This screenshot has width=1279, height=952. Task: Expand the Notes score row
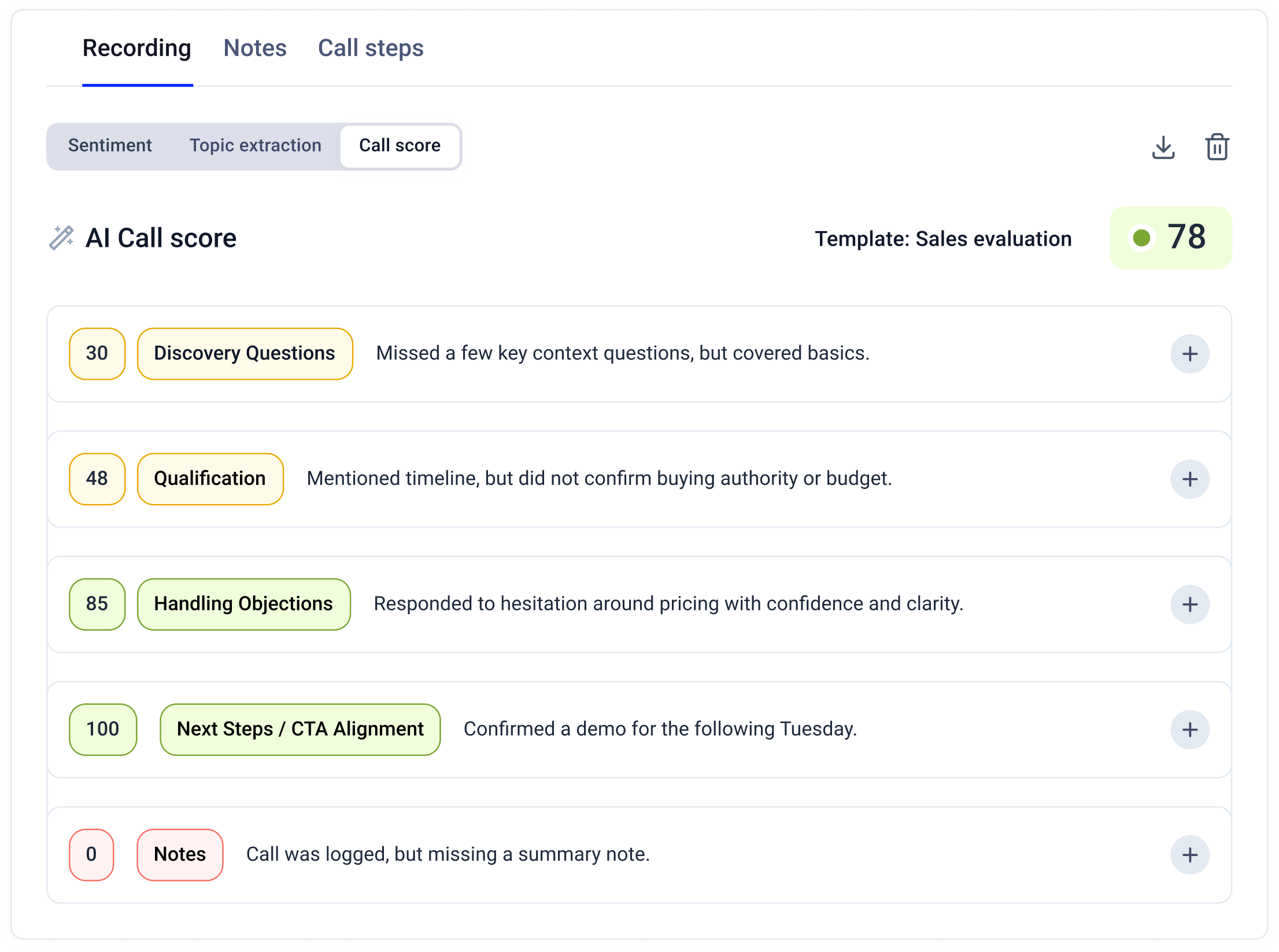tap(1189, 855)
